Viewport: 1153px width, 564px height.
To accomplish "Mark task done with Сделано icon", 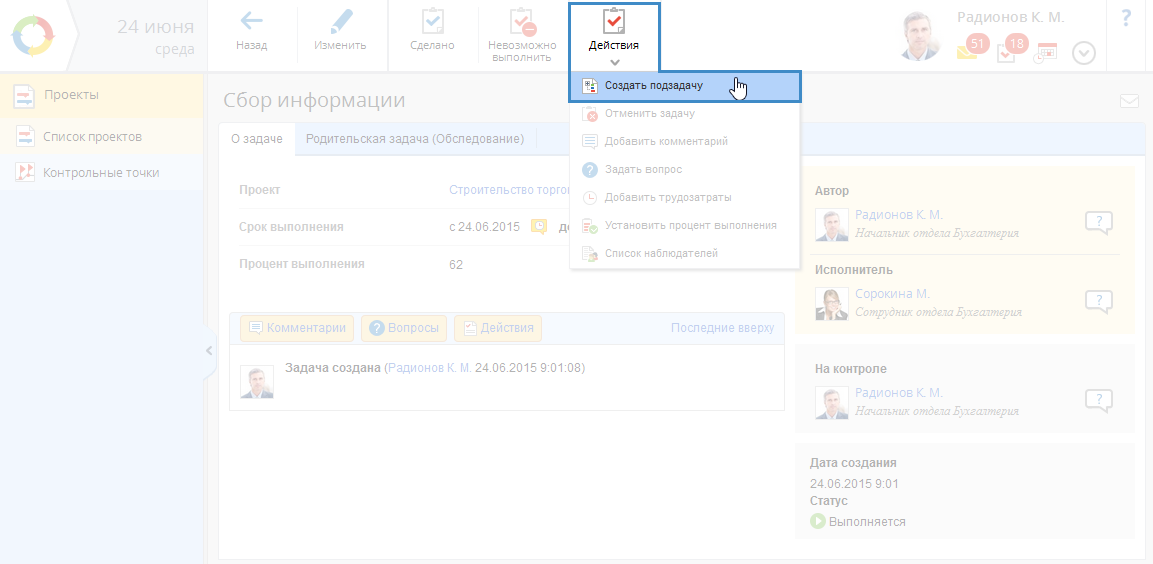I will [x=432, y=21].
